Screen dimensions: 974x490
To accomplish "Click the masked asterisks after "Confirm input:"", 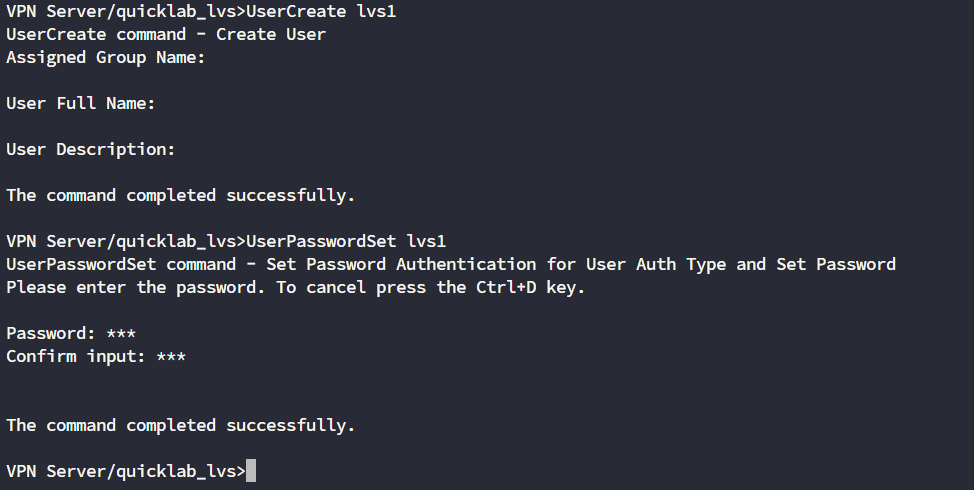I will click(x=171, y=356).
